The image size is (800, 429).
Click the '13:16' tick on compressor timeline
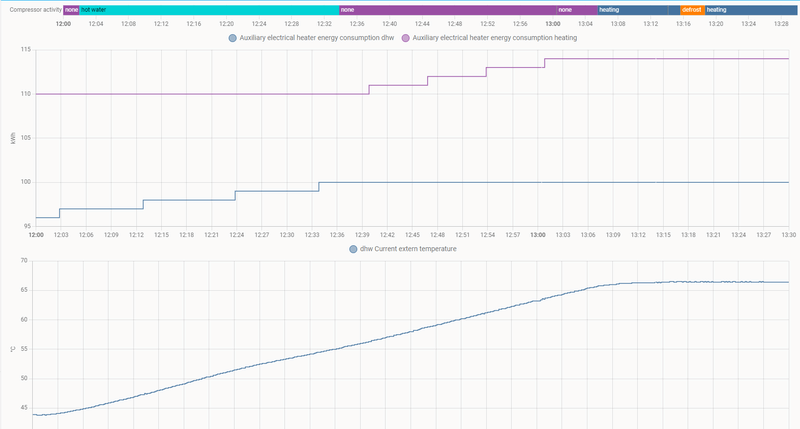pyautogui.click(x=683, y=23)
